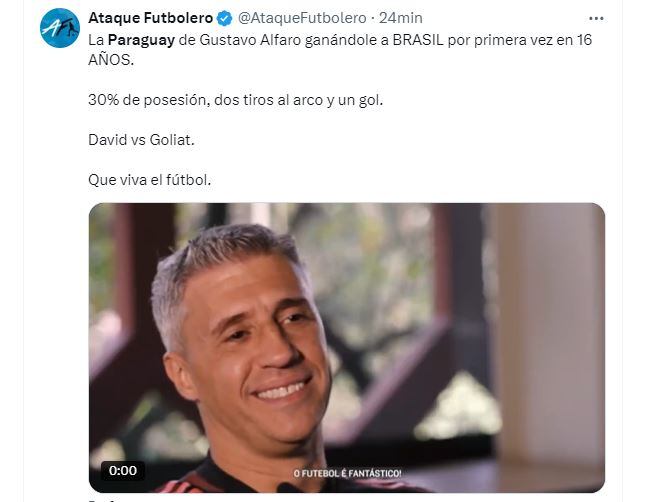
Task: Click the O FUTEBOL É FANTÁSTICO subtitle
Action: pos(347,473)
